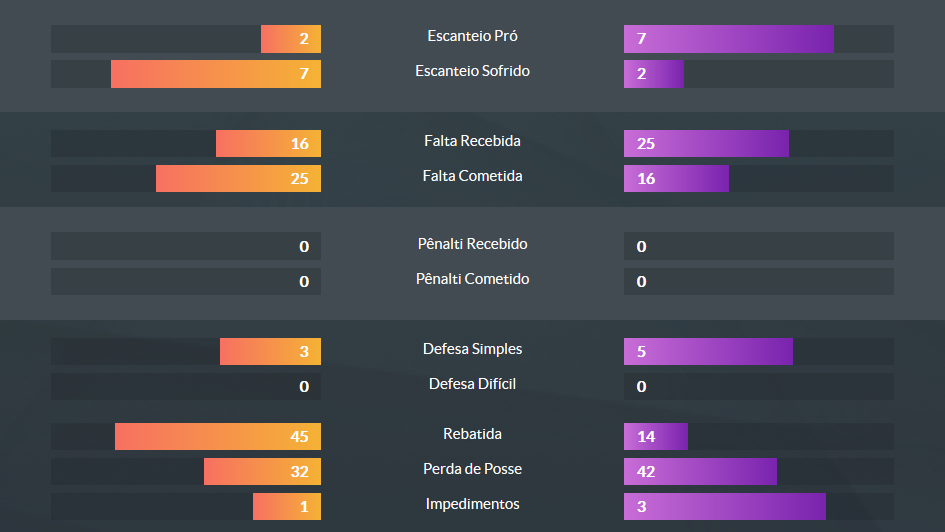945x532 pixels.
Task: Click the Rebatida stat label
Action: point(472,434)
